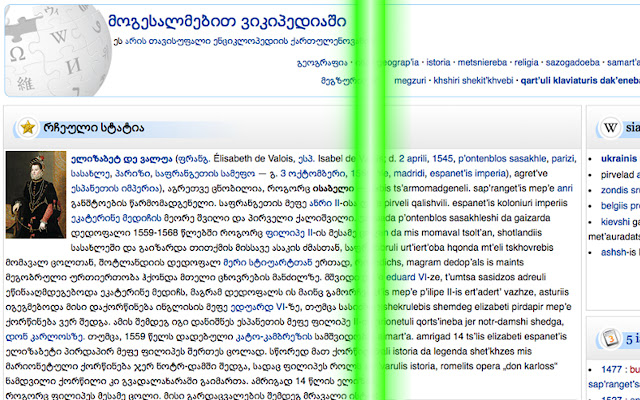Open the 'გეოგრაფია' portal link
Image resolution: width=640 pixels, height=400 pixels.
coord(322,63)
